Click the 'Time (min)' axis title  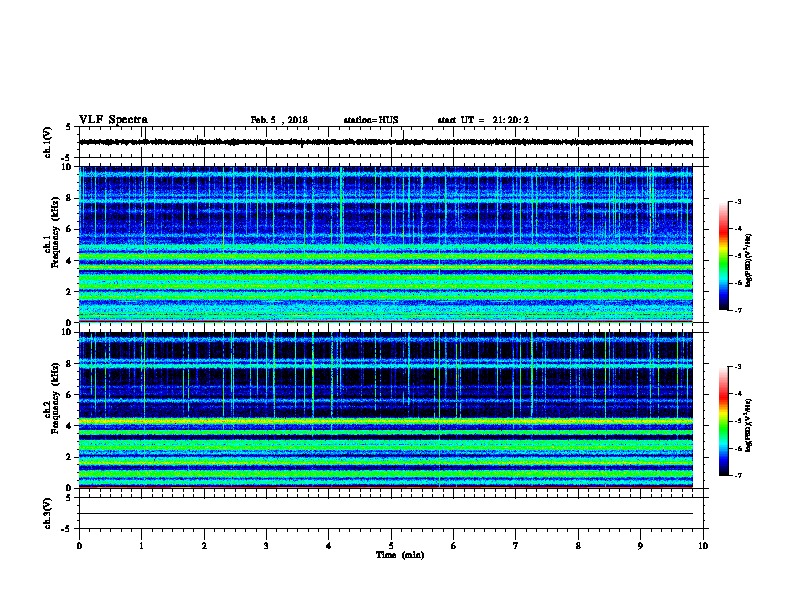(x=400, y=555)
